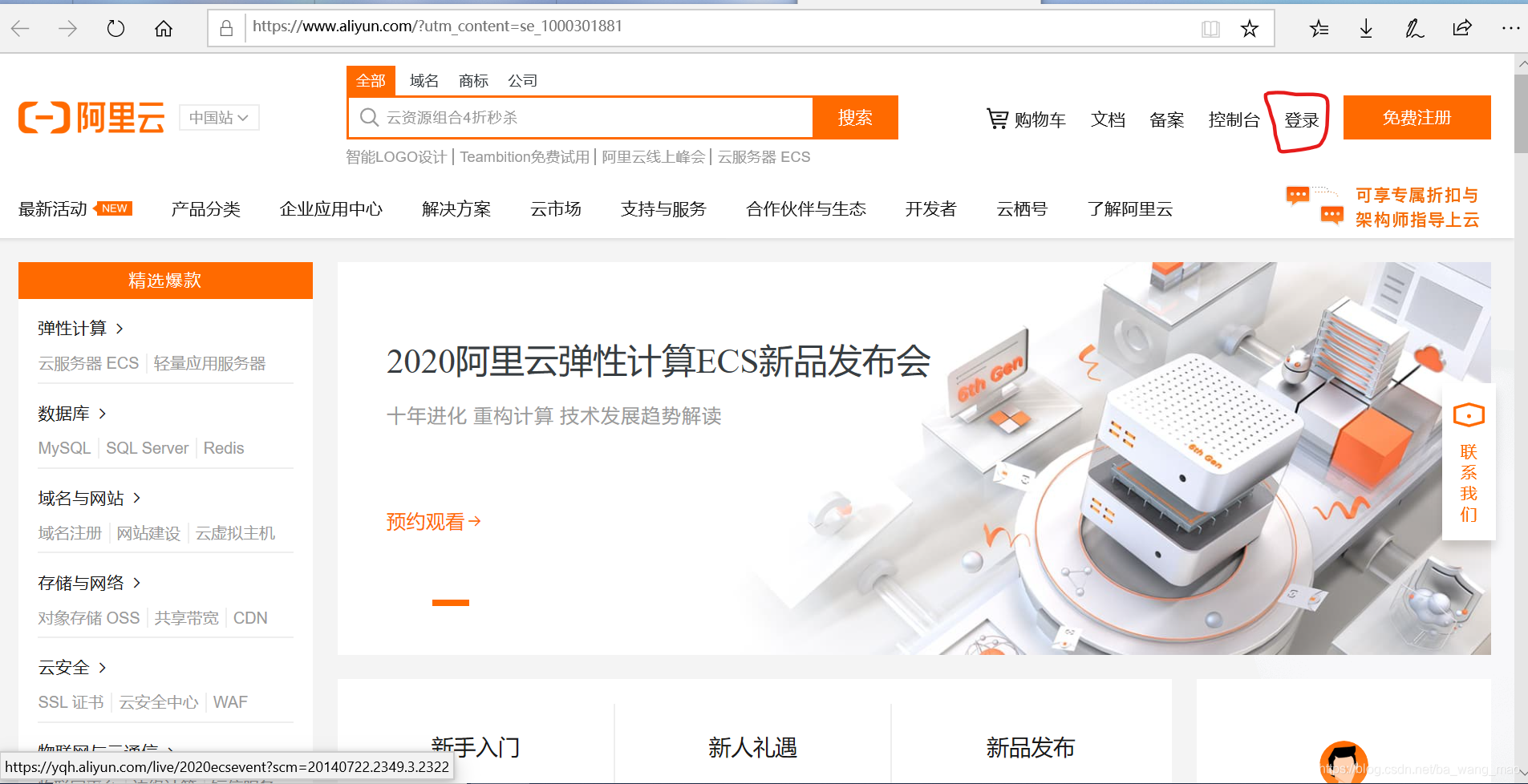Open the 解决方案 menu
Image resolution: width=1528 pixels, height=784 pixels.
(x=456, y=209)
